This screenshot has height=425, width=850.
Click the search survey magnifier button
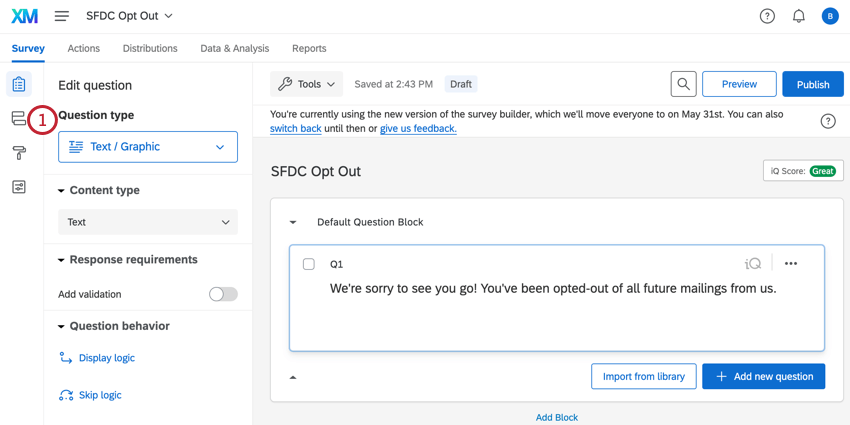pos(683,84)
